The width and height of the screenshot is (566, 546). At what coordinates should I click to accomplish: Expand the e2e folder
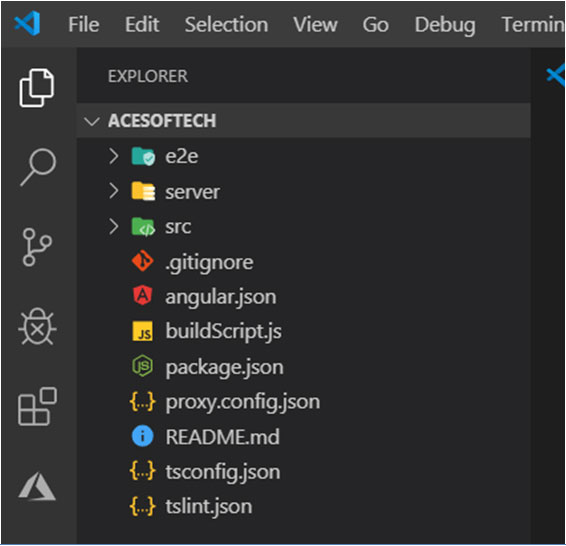(114, 156)
